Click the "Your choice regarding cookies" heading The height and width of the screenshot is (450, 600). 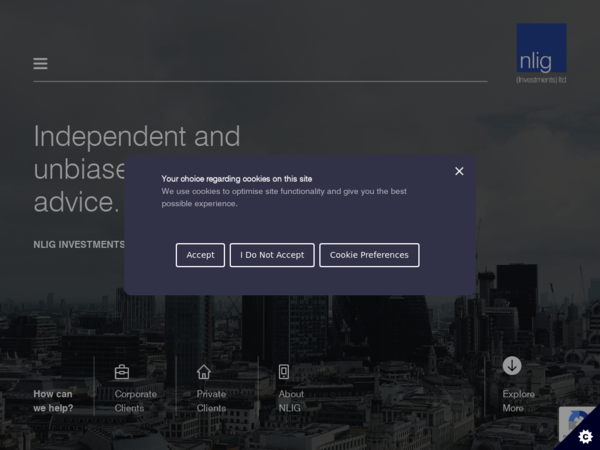[x=237, y=179]
